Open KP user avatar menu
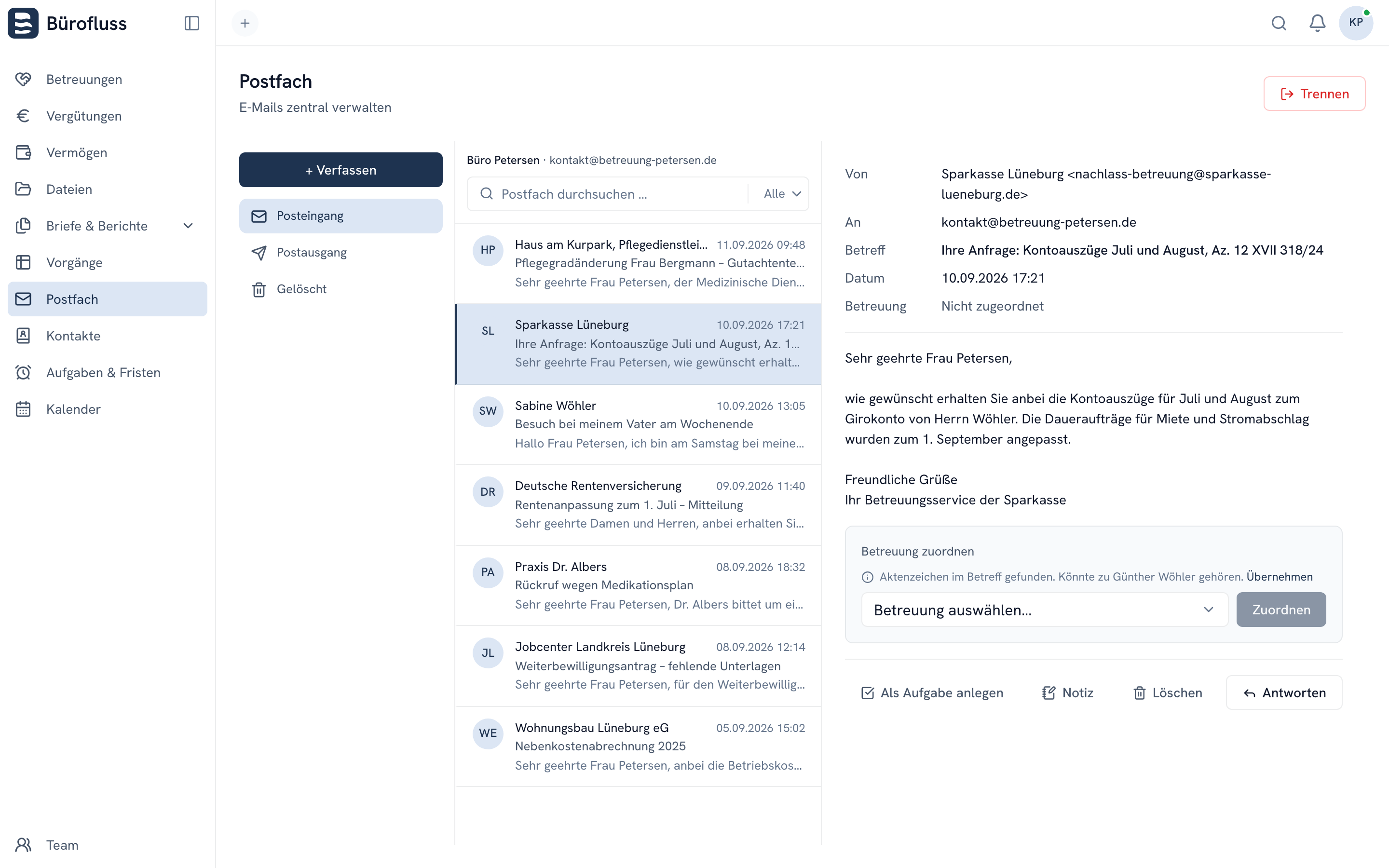The image size is (1389, 868). pyautogui.click(x=1356, y=23)
